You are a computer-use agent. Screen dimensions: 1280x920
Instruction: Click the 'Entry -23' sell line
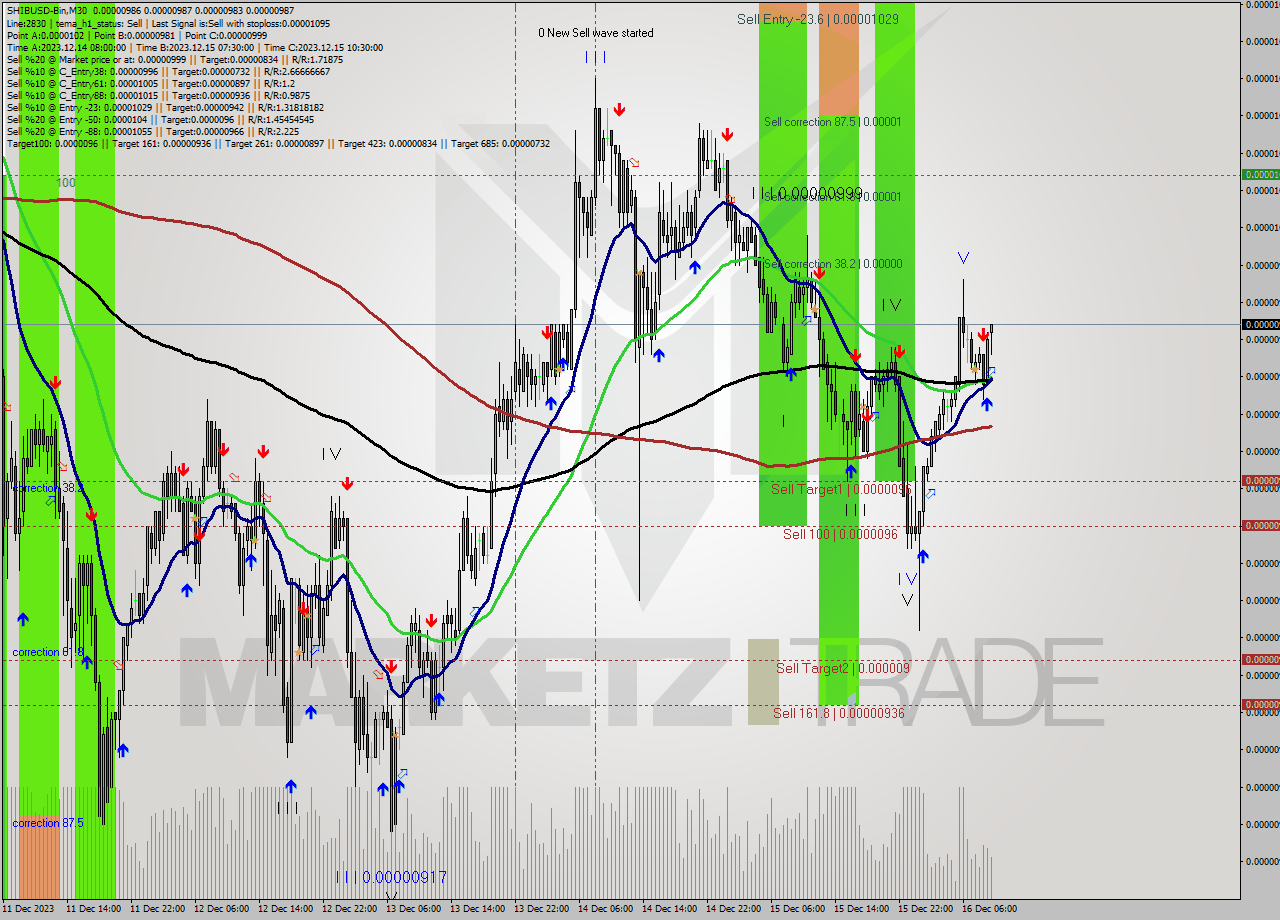[x=165, y=107]
